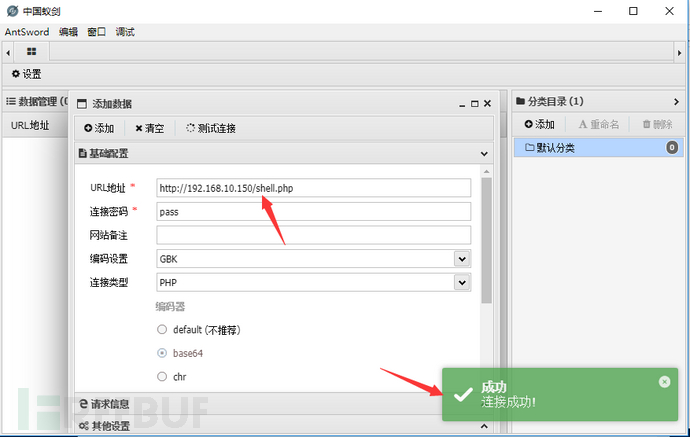Screen dimensions: 690x437
Task: Open the AntSword menu
Action: [x=27, y=32]
